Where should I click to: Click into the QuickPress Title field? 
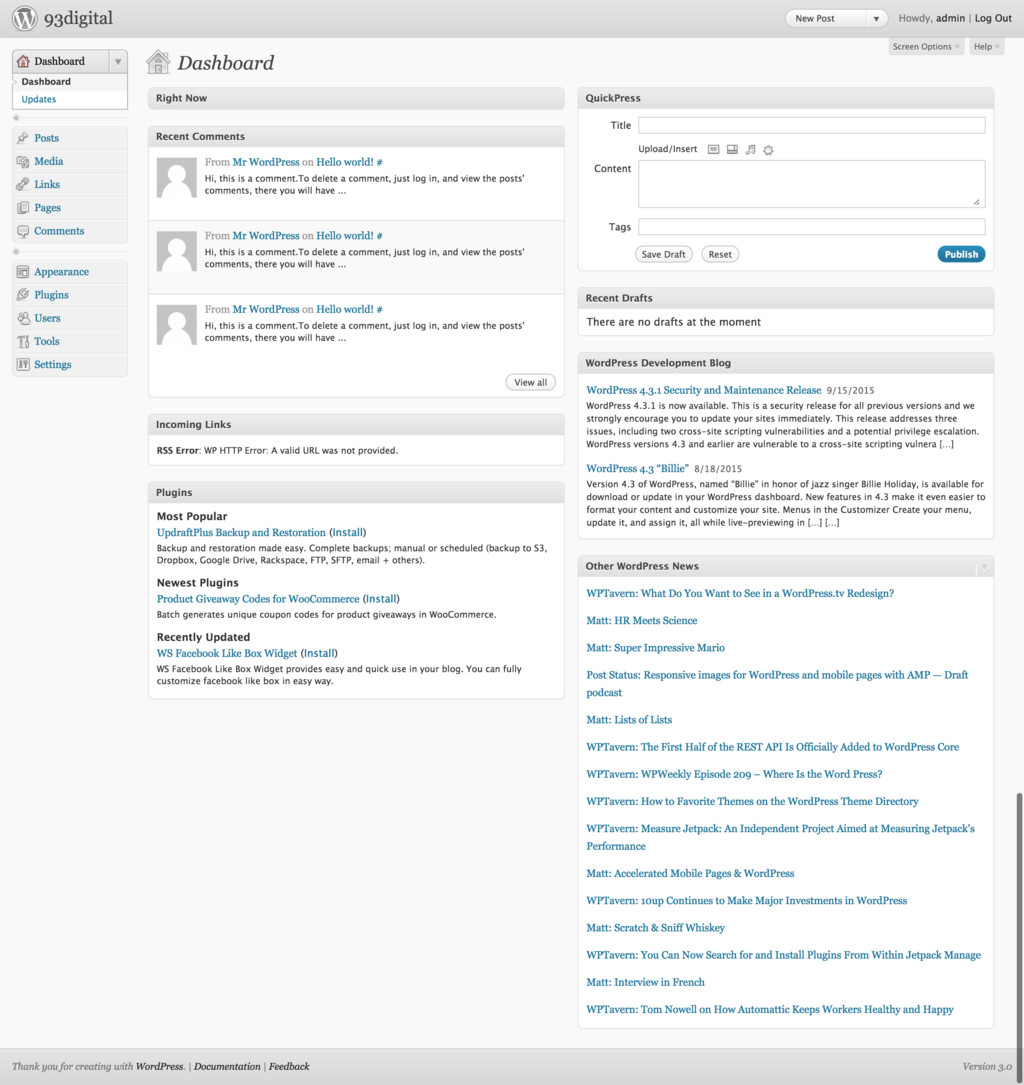[811, 125]
